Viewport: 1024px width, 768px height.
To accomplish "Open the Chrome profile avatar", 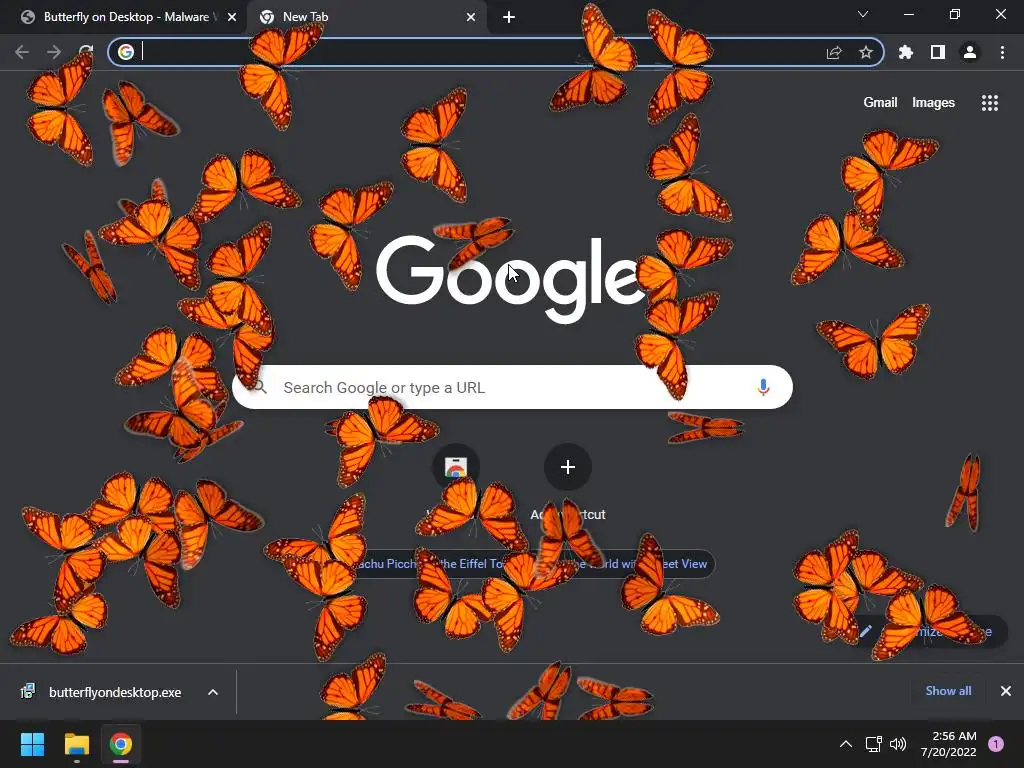I will tap(970, 52).
